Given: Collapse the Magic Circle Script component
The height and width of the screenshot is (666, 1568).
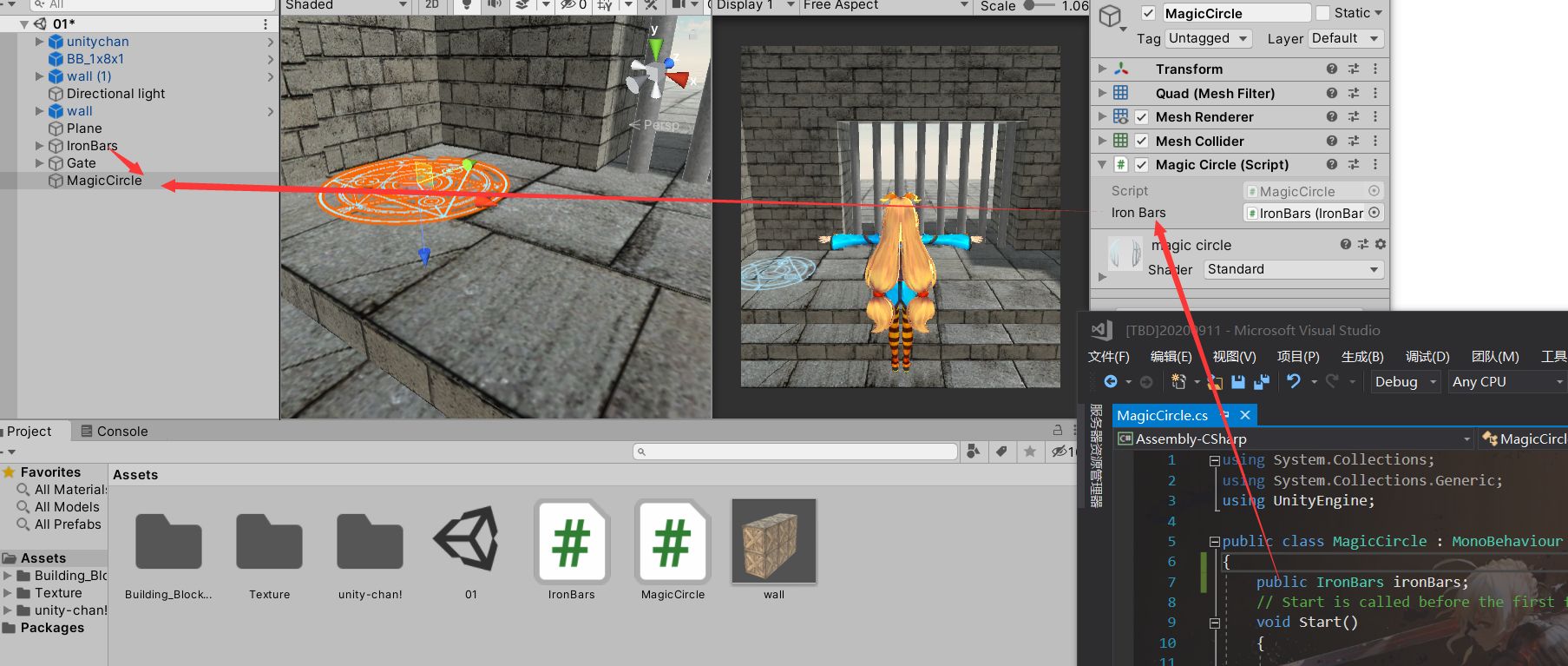Looking at the screenshot, I should point(1102,164).
